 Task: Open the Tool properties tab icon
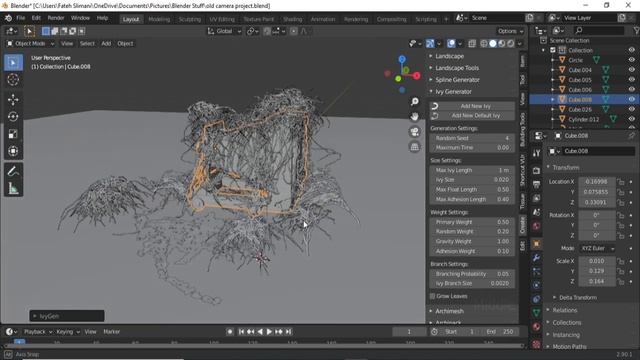[536, 153]
